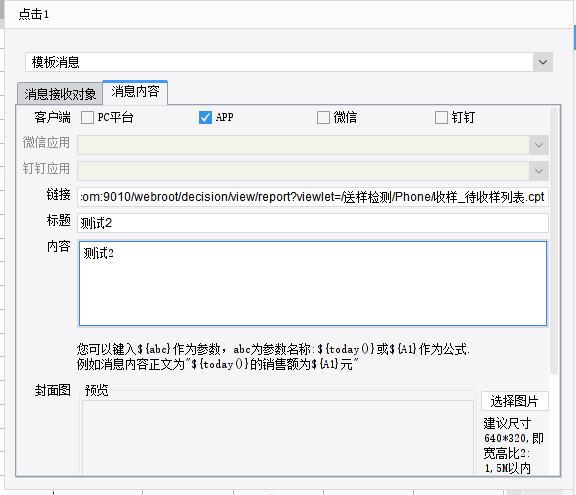Click the 选择图片 button
Viewport: 576px width, 495px height.
tap(515, 401)
